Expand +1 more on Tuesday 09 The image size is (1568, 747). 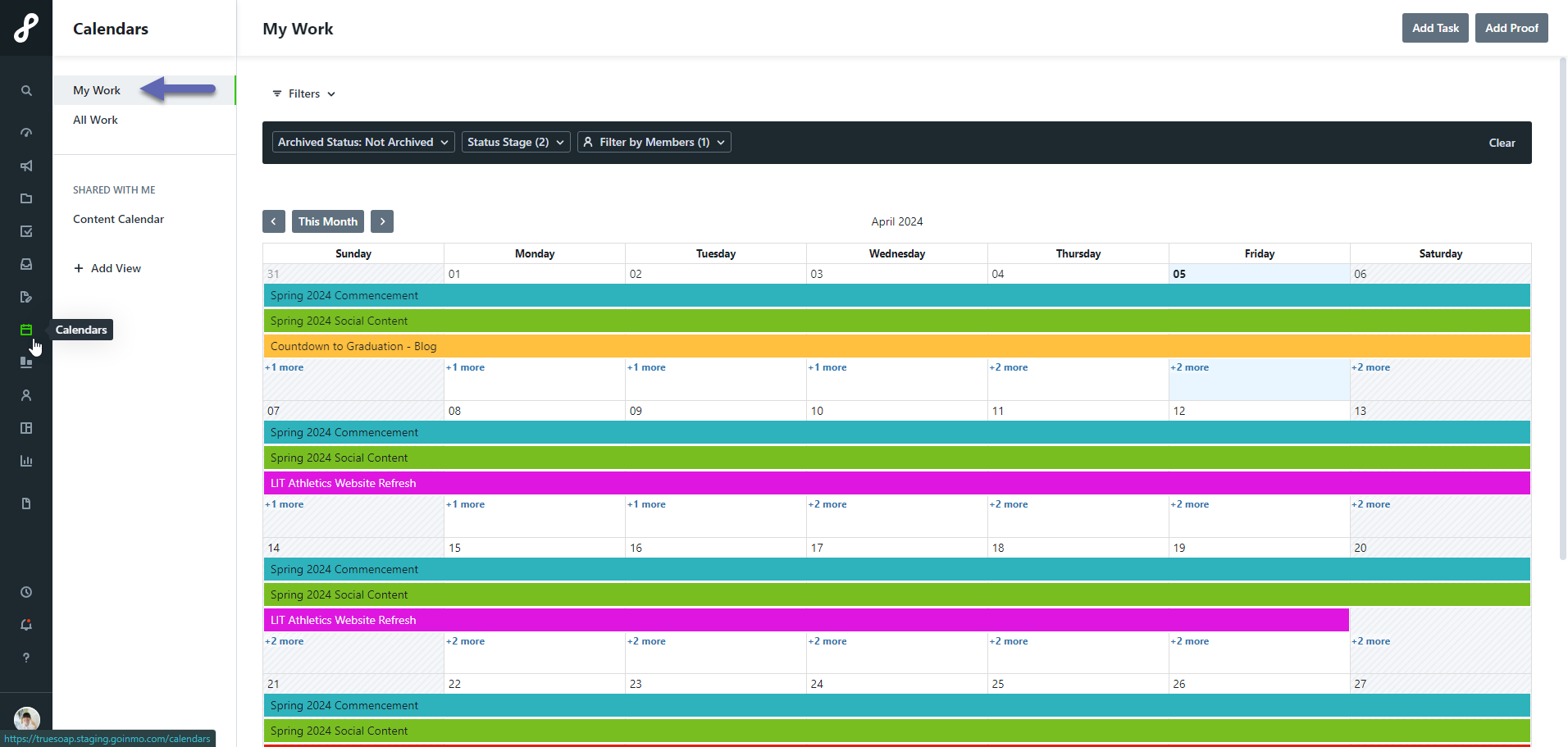pos(647,504)
